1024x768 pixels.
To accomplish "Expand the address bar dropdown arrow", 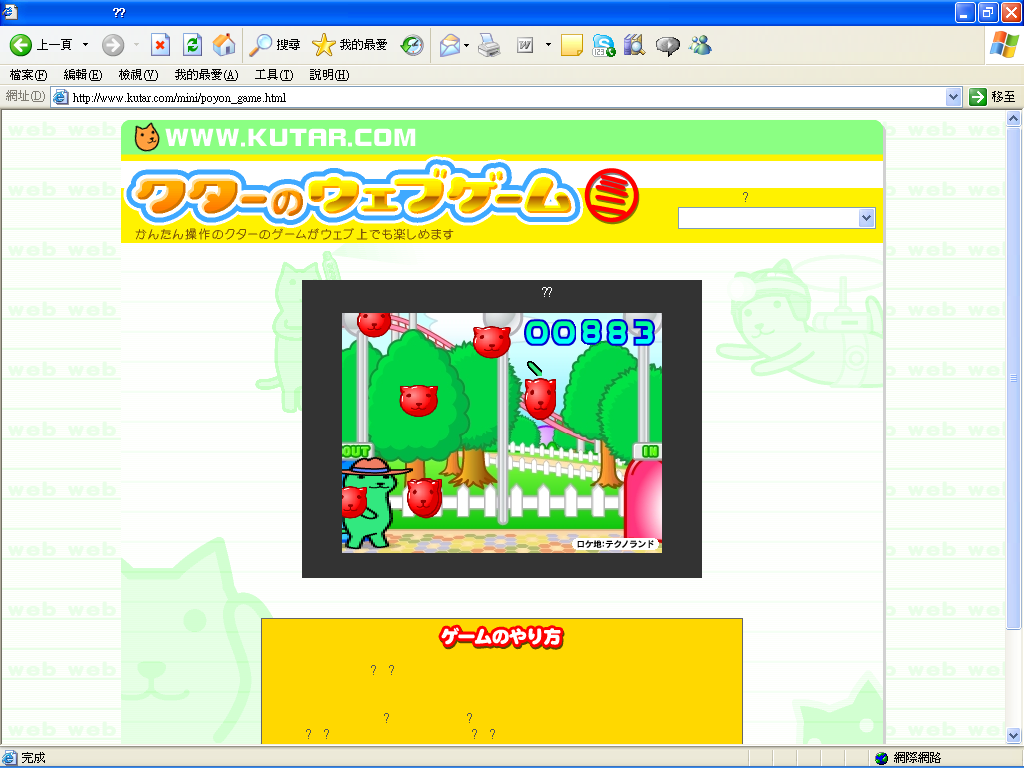I will [x=953, y=97].
